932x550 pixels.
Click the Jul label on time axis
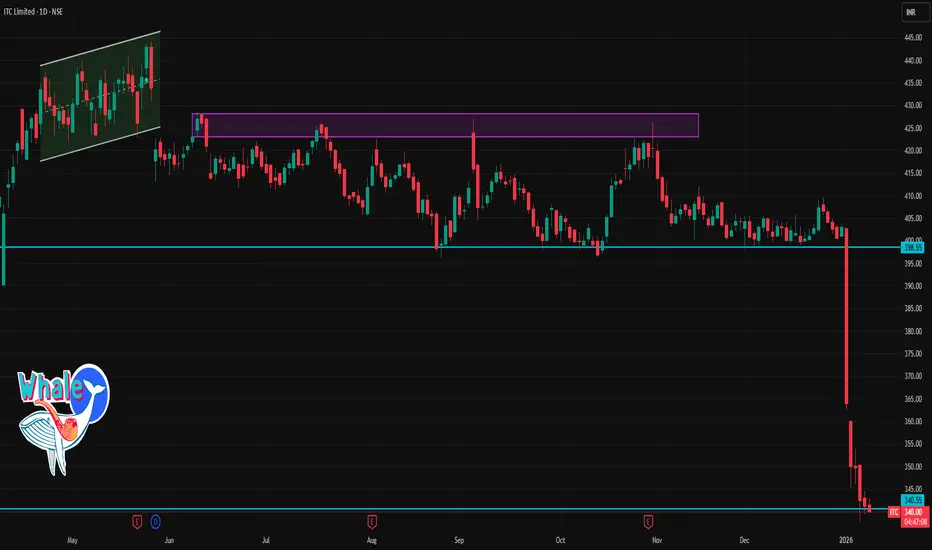(266, 540)
